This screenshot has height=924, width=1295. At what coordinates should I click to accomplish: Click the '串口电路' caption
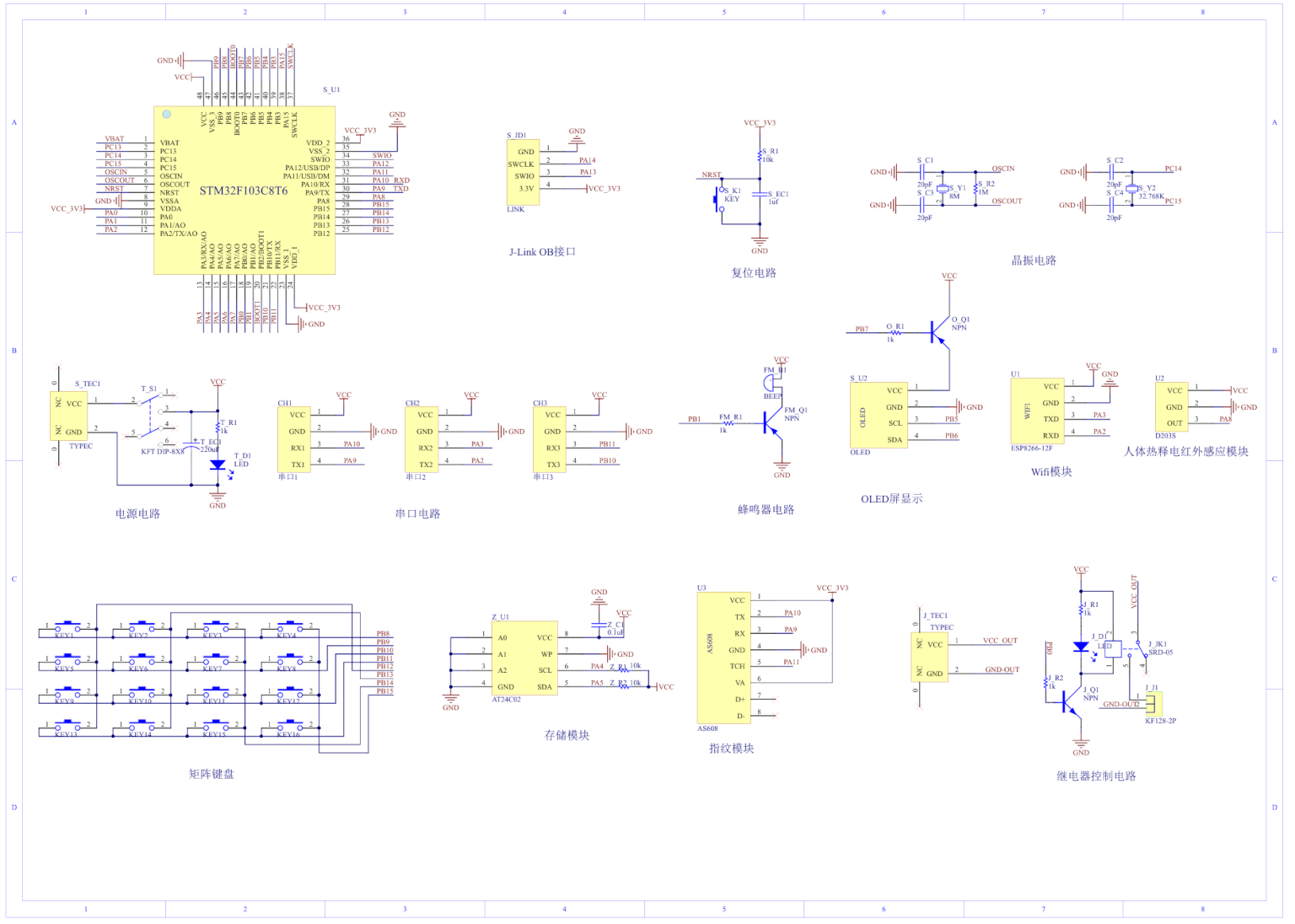(x=417, y=513)
